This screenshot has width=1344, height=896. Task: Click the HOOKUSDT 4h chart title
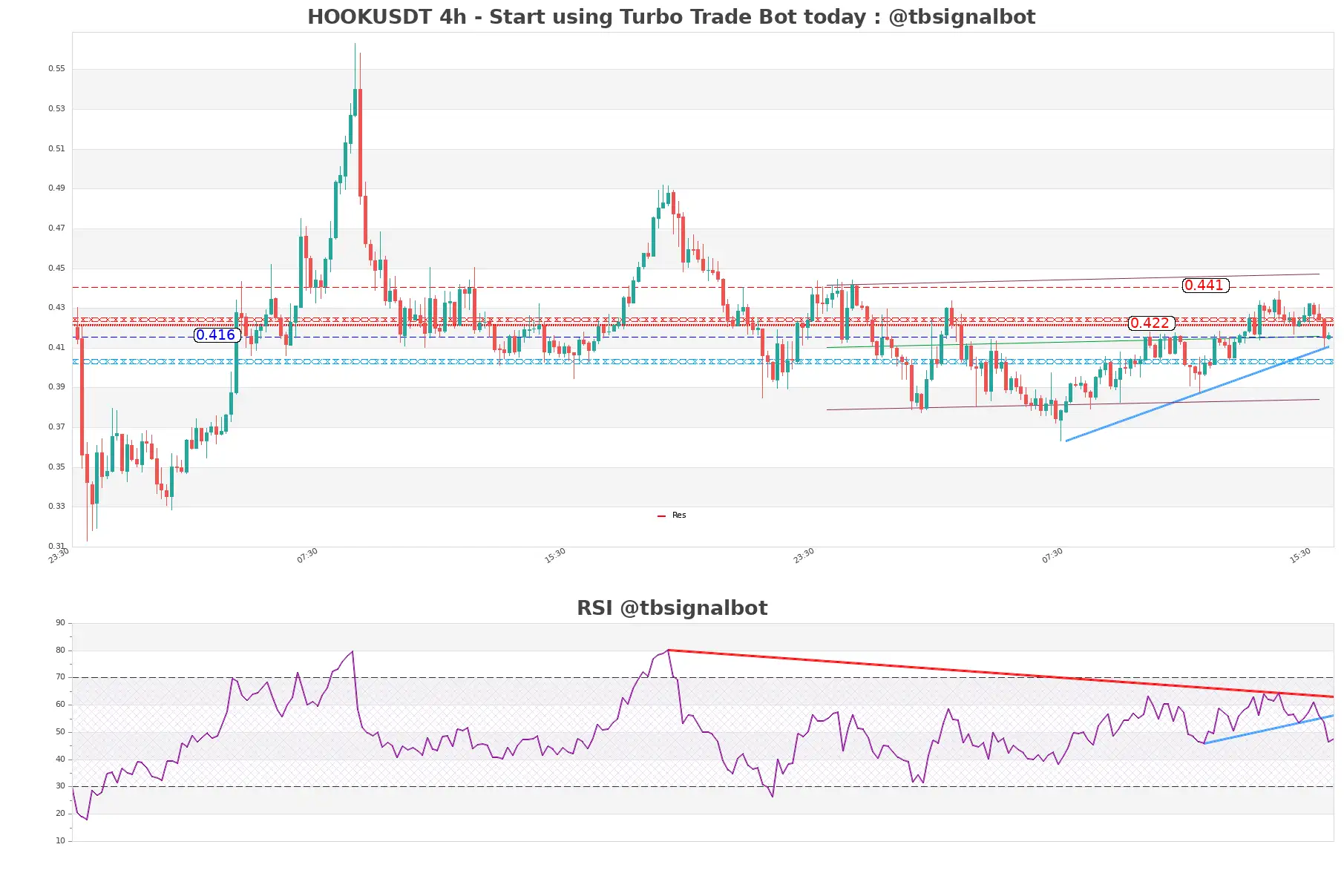point(671,17)
